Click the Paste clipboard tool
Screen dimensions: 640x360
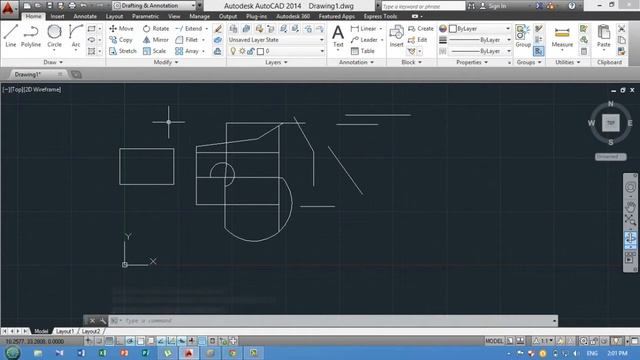pyautogui.click(x=604, y=36)
